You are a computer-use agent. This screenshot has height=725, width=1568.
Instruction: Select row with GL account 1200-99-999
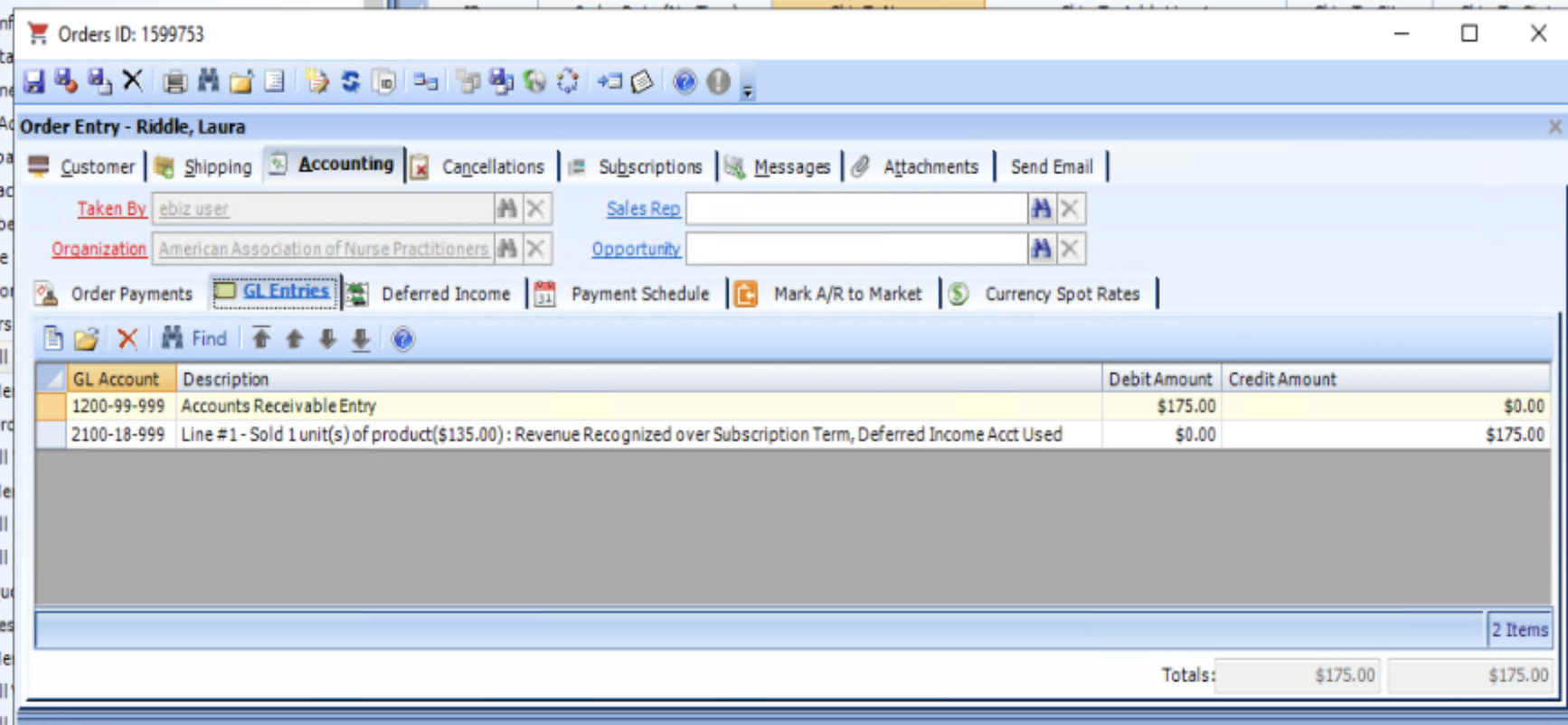tap(793, 406)
